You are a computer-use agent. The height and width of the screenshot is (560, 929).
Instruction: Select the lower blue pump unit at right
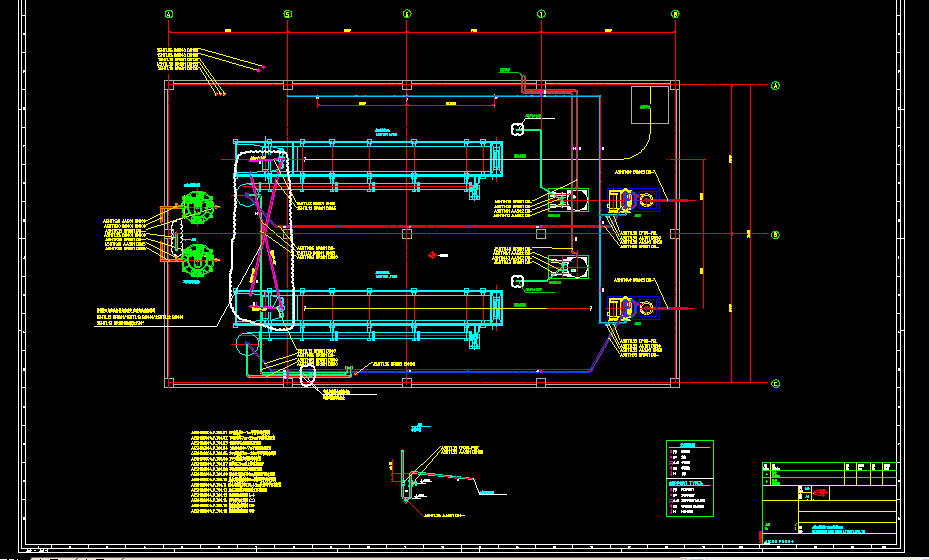630,310
